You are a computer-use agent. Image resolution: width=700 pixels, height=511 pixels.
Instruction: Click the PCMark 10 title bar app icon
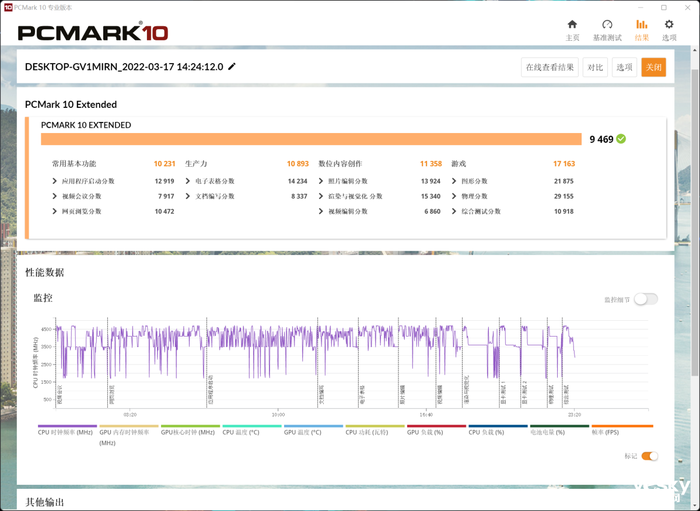pos(8,8)
